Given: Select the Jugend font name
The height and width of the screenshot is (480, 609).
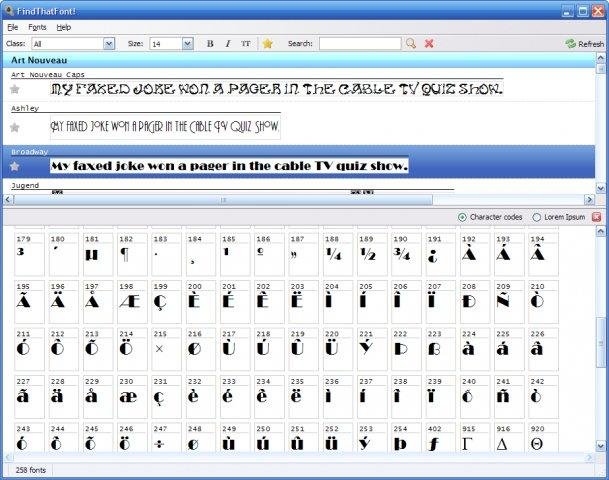Looking at the screenshot, I should [x=25, y=186].
